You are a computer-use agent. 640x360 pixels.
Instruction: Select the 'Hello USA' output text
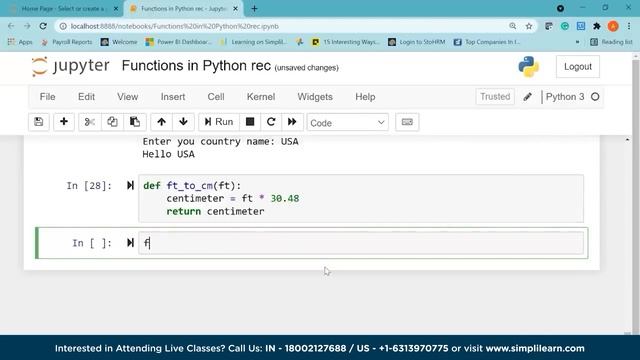168,154
